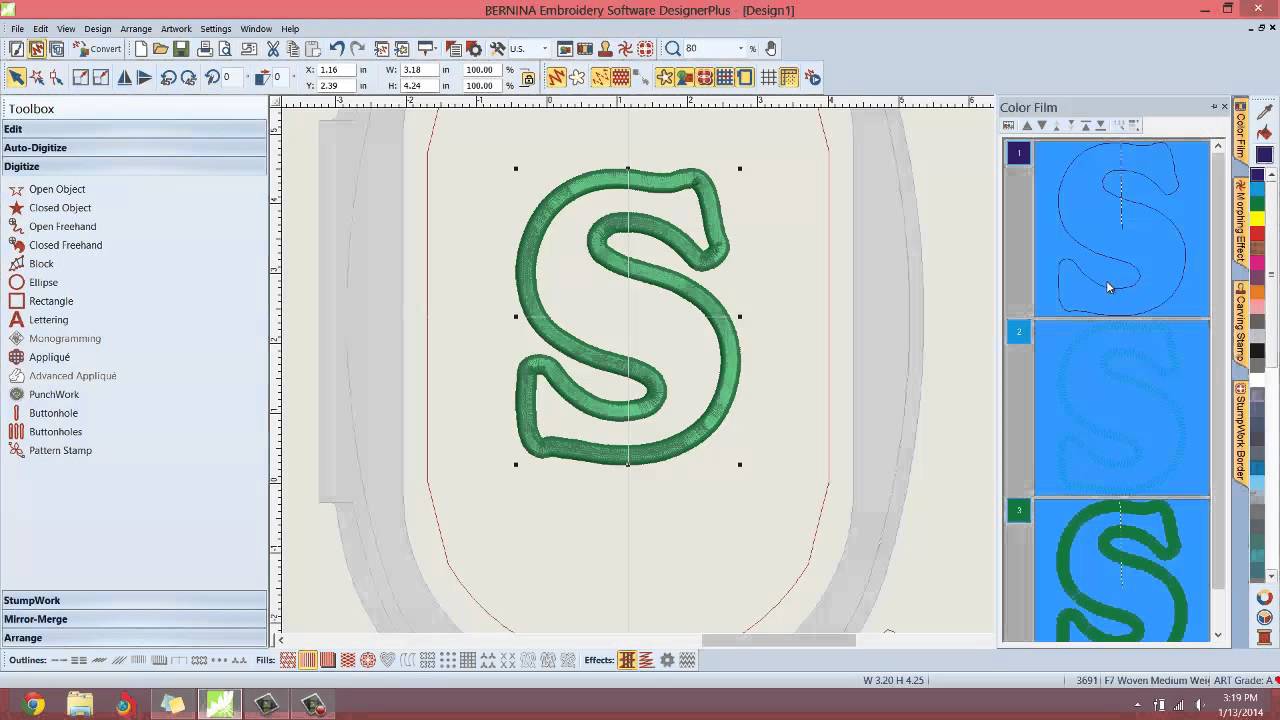Open the Design menu
1280x720 pixels.
tap(98, 29)
